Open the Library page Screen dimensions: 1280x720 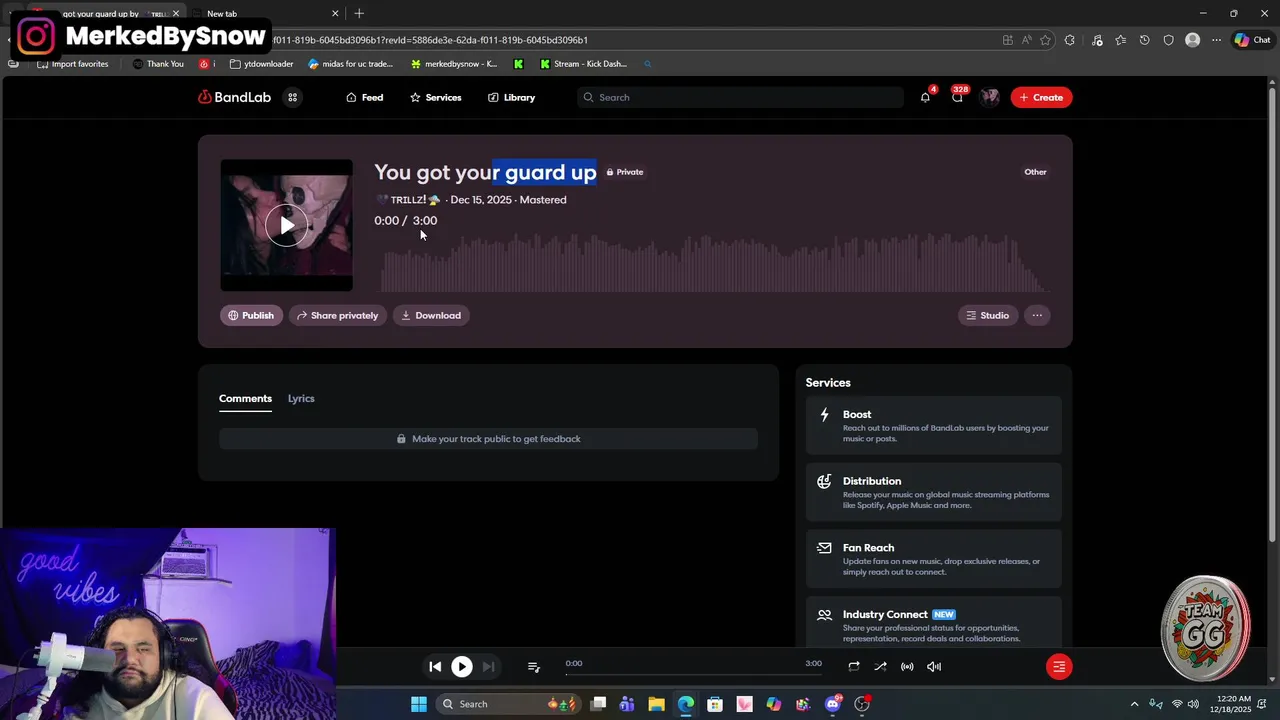point(511,97)
